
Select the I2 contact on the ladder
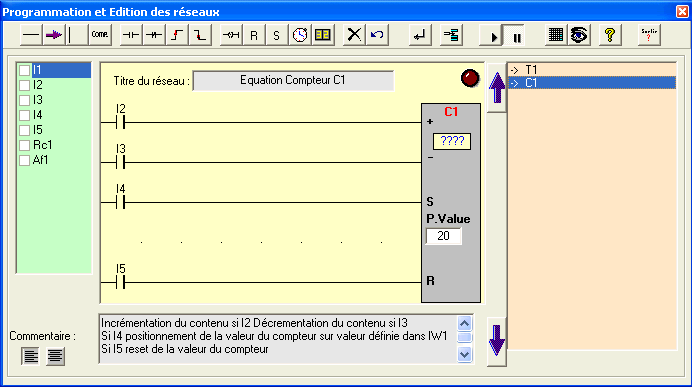click(120, 122)
